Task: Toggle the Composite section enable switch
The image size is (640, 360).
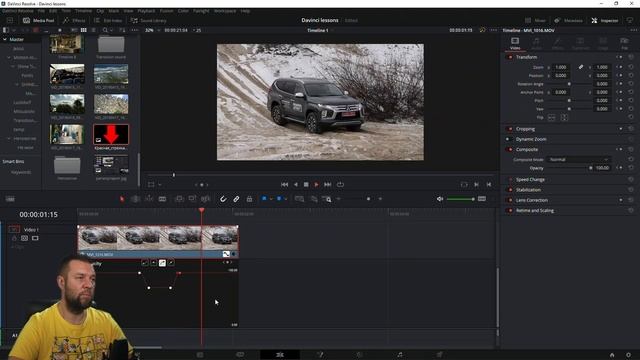Action: [510, 149]
